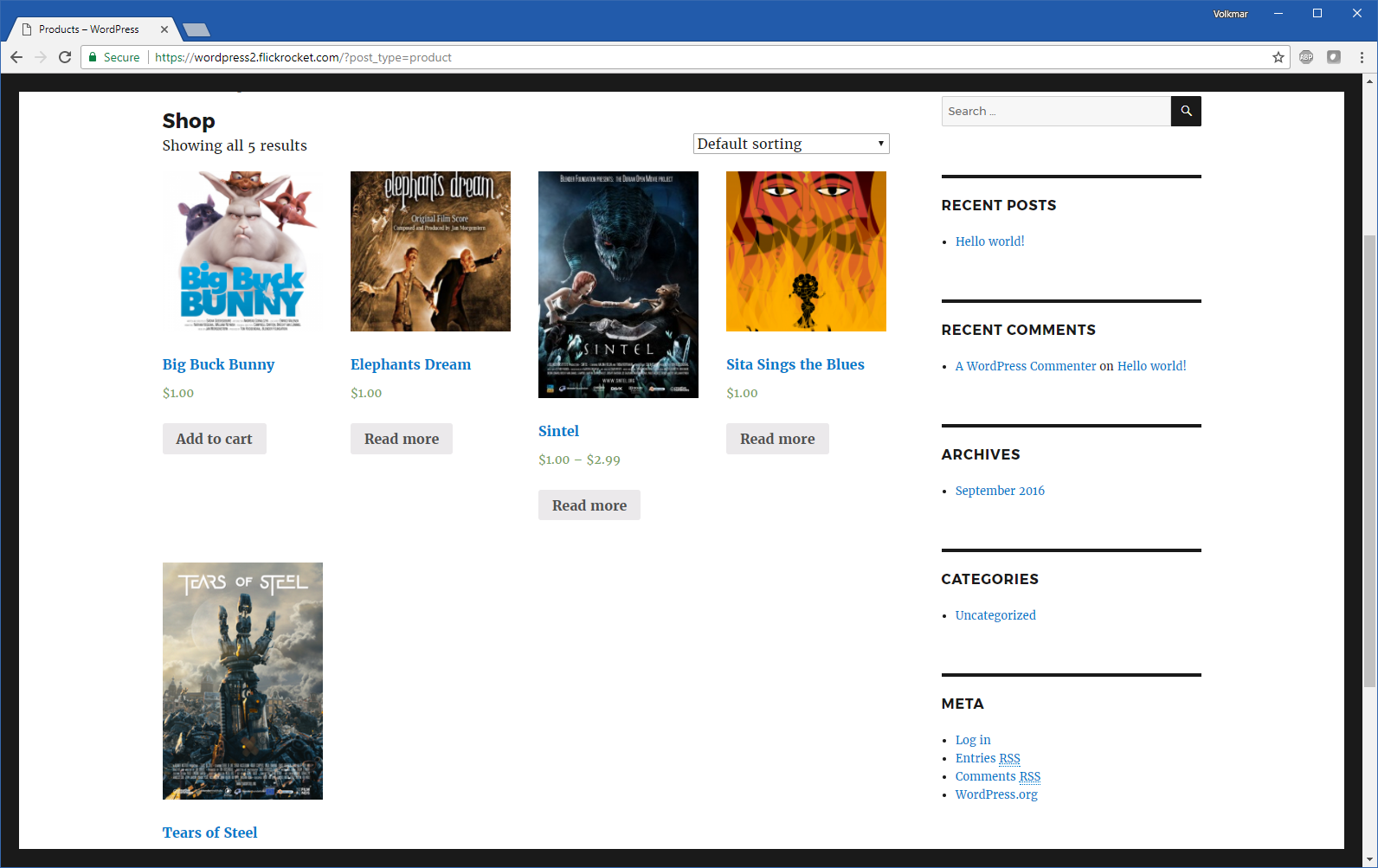Open the Tears of Steel poster image

(242, 680)
